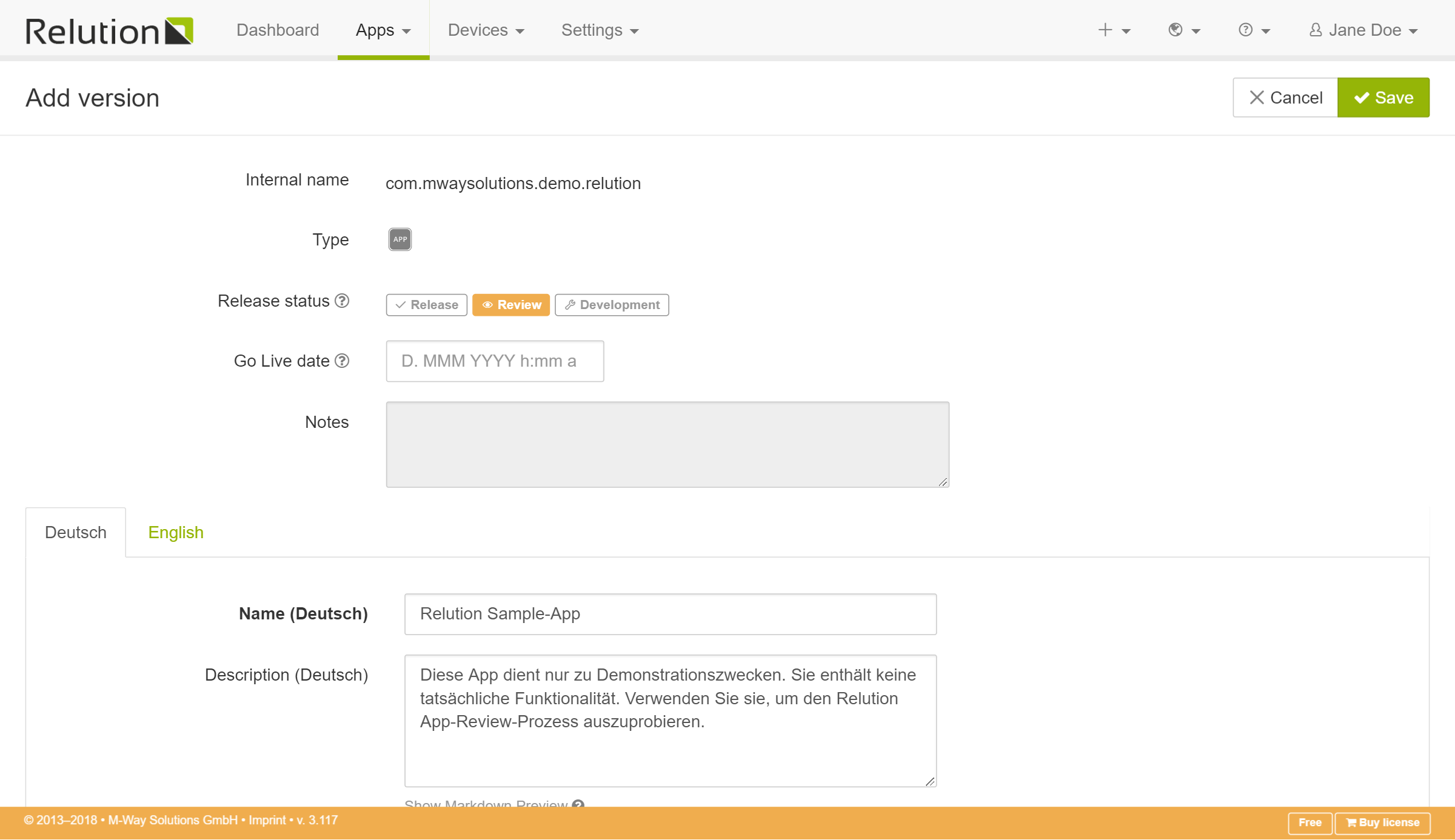Viewport: 1455px width, 840px height.
Task: Cancel adding the version
Action: click(x=1285, y=98)
